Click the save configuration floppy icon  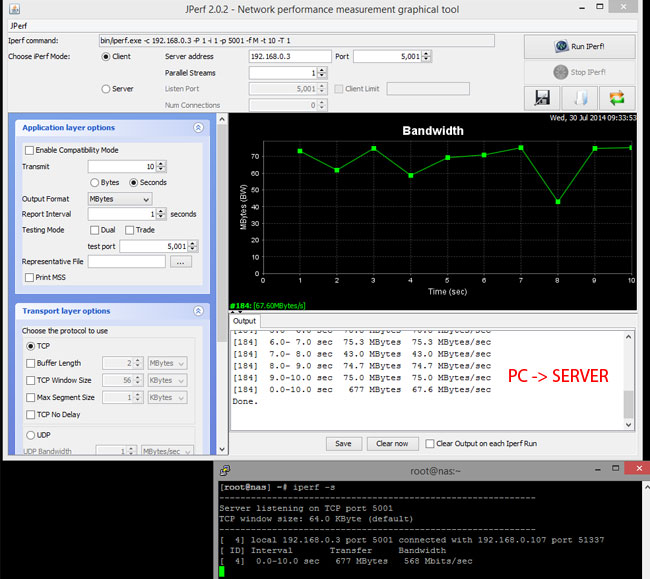542,98
